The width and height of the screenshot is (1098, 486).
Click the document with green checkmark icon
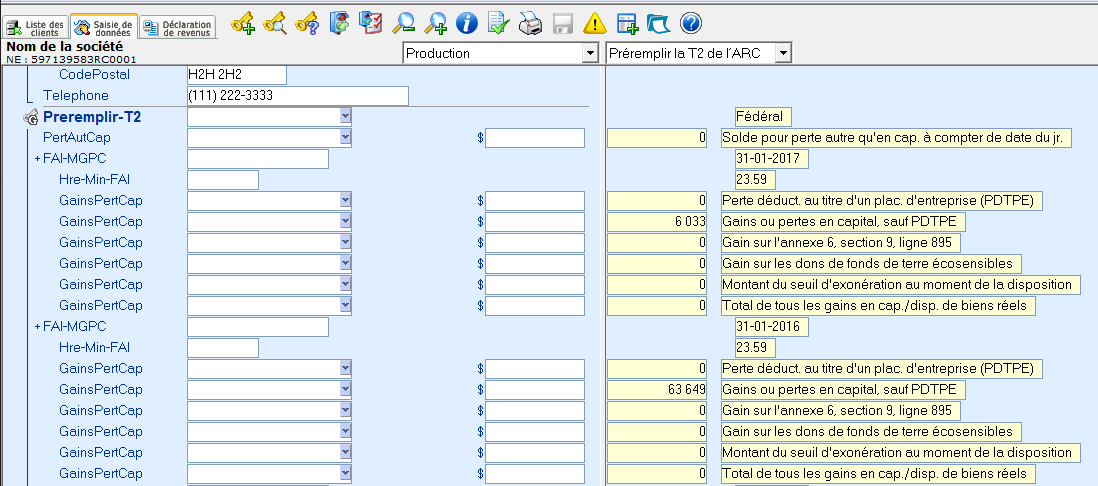[x=499, y=23]
